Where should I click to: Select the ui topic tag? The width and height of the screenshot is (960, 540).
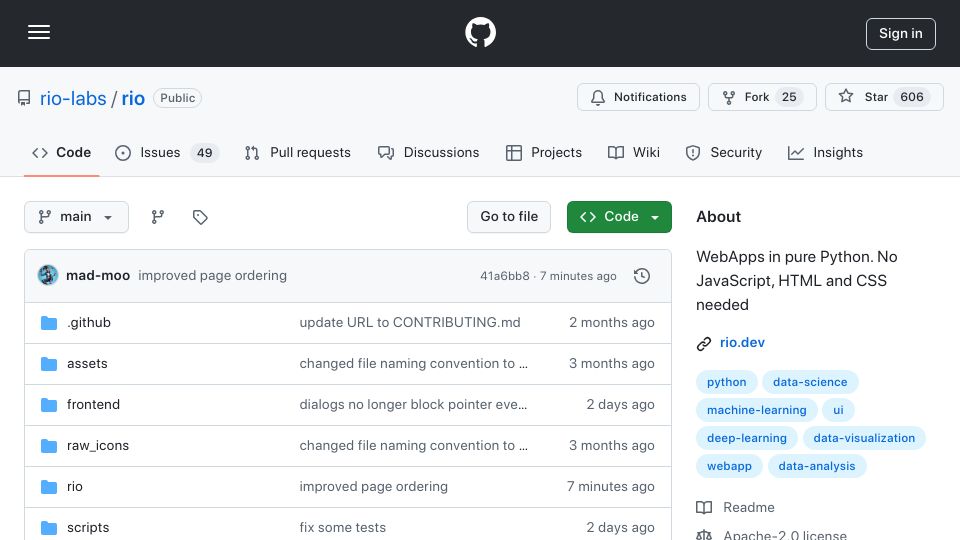click(838, 410)
